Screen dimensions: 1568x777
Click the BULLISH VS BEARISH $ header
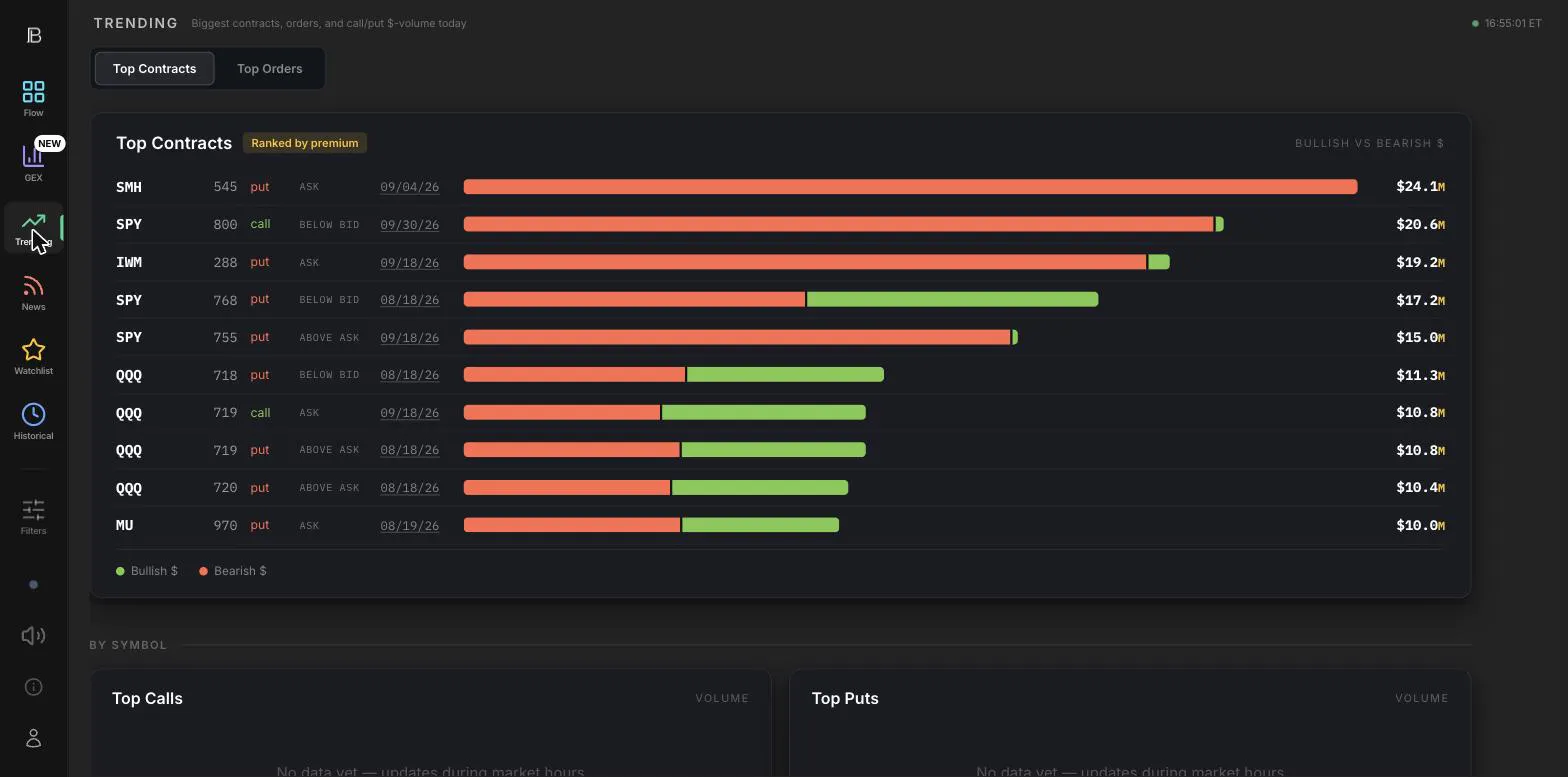point(1369,143)
